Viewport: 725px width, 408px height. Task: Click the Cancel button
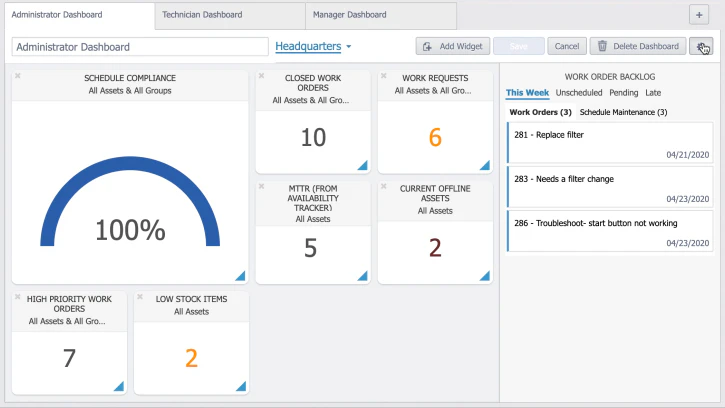tap(567, 46)
